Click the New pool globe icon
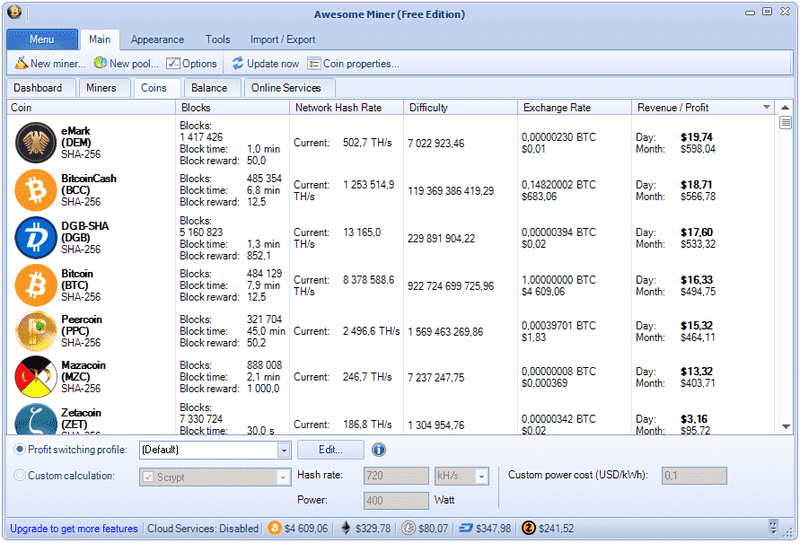Image resolution: width=800 pixels, height=543 pixels. pos(100,64)
